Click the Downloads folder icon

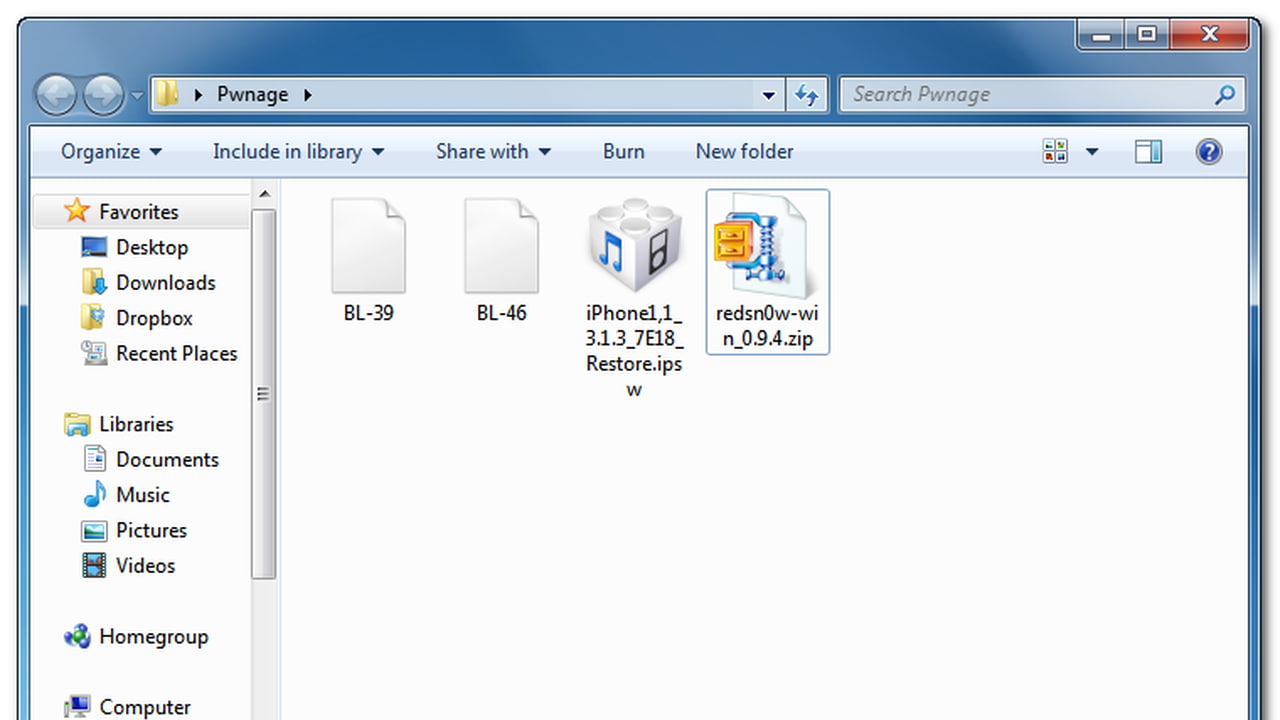pos(94,282)
